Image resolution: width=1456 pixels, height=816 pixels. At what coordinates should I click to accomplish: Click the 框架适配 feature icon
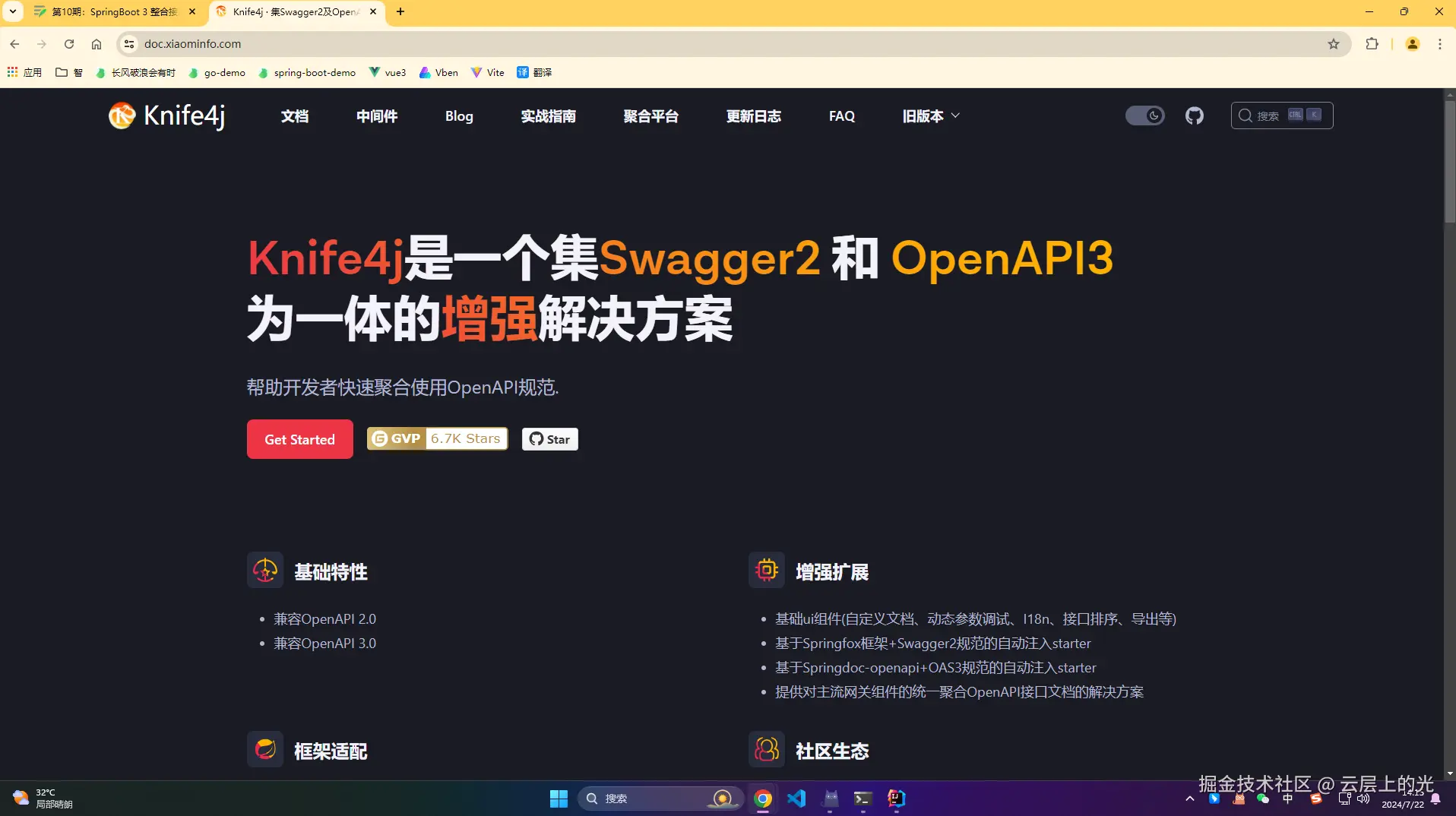[x=265, y=749]
